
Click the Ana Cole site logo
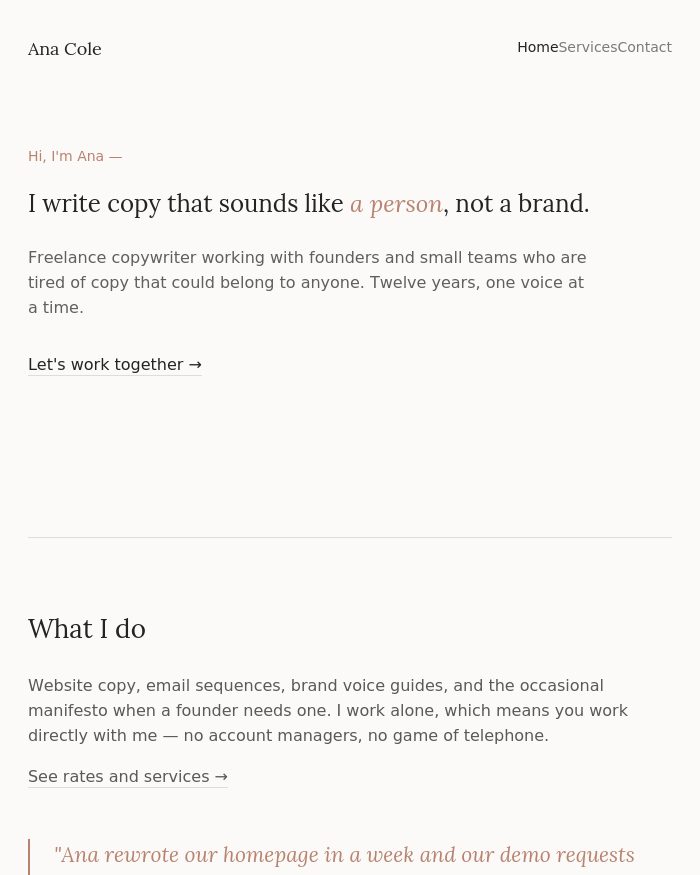(x=65, y=49)
